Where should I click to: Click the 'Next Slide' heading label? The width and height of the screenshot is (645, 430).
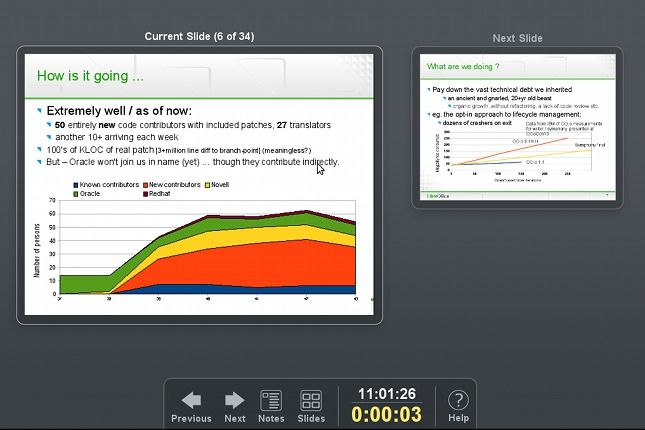(x=517, y=38)
